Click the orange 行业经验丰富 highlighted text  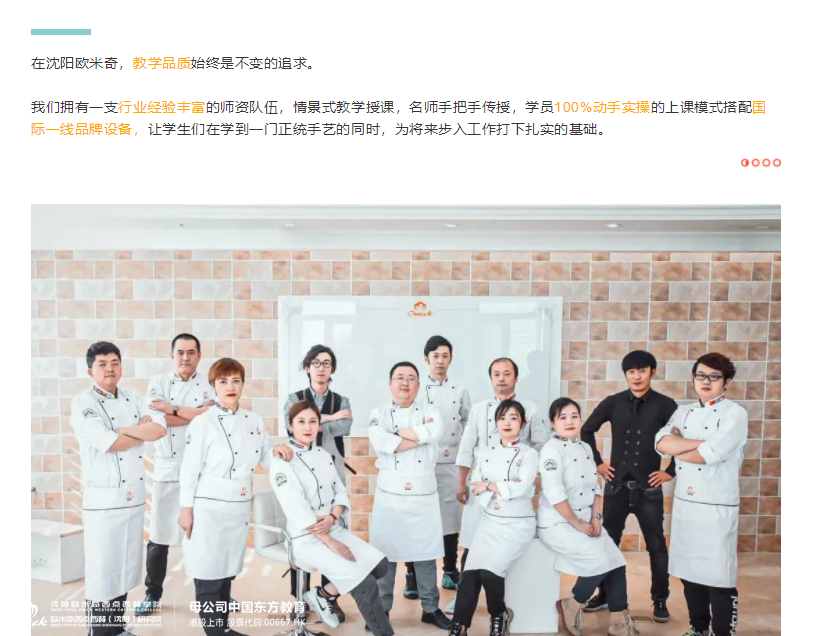pos(161,107)
